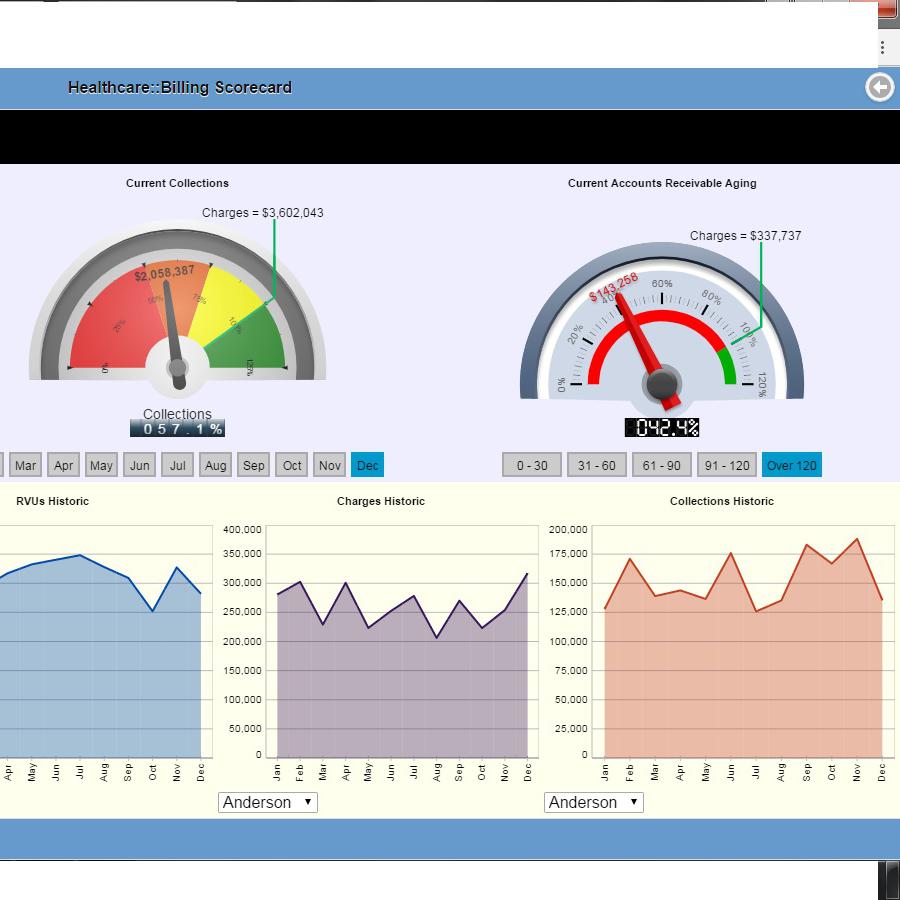
Task: Open the Aug month view
Action: click(x=215, y=465)
